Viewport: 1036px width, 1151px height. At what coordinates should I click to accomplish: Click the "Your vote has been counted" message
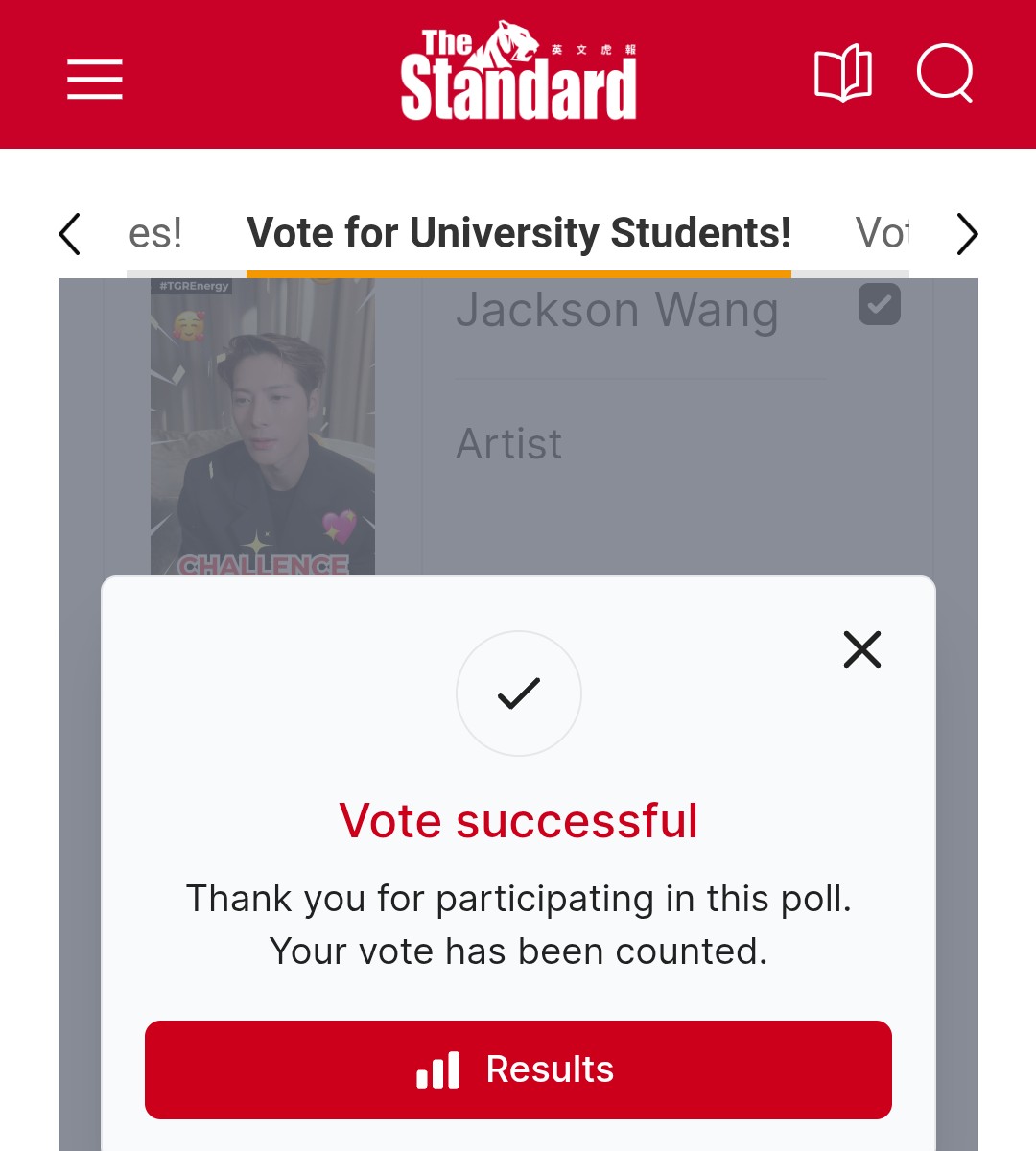pos(518,951)
